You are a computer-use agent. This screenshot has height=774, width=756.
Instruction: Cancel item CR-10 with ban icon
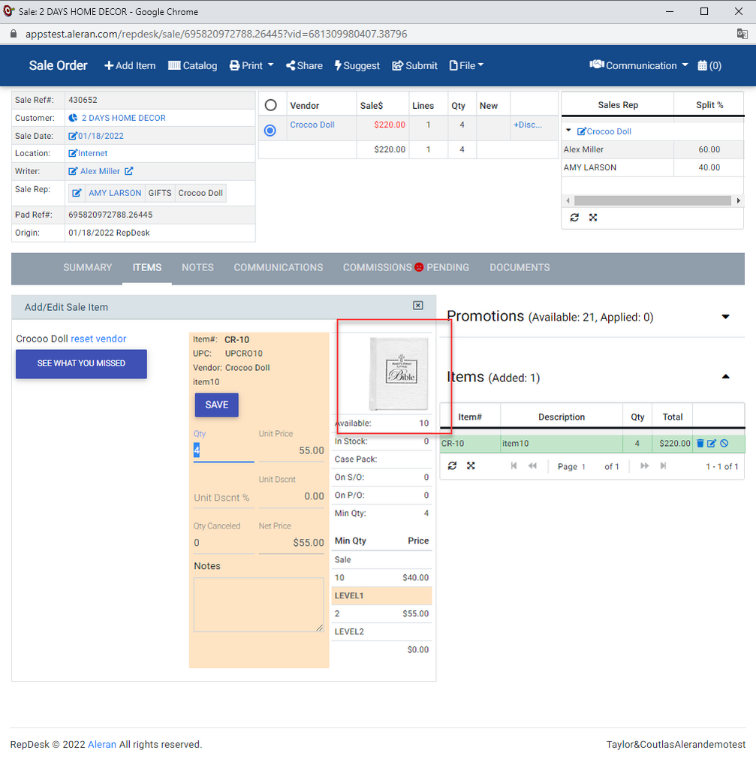(x=724, y=443)
